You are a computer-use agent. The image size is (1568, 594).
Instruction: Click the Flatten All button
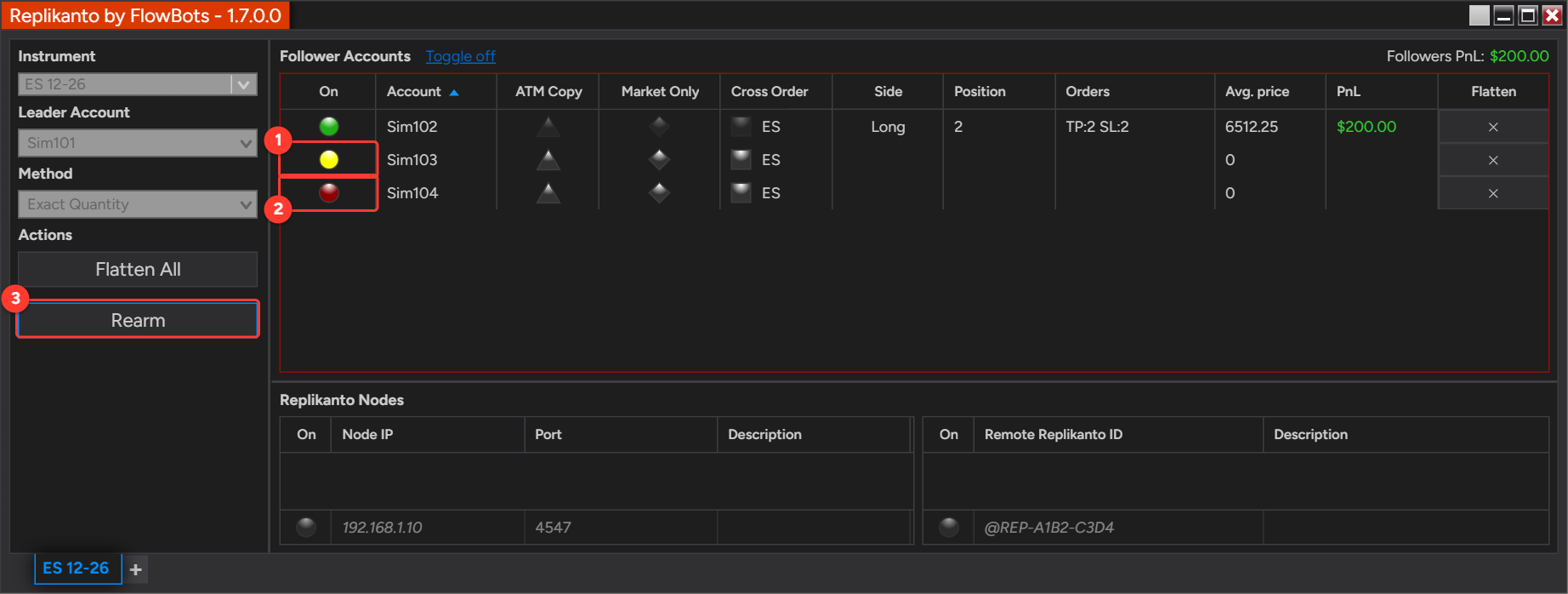(138, 269)
